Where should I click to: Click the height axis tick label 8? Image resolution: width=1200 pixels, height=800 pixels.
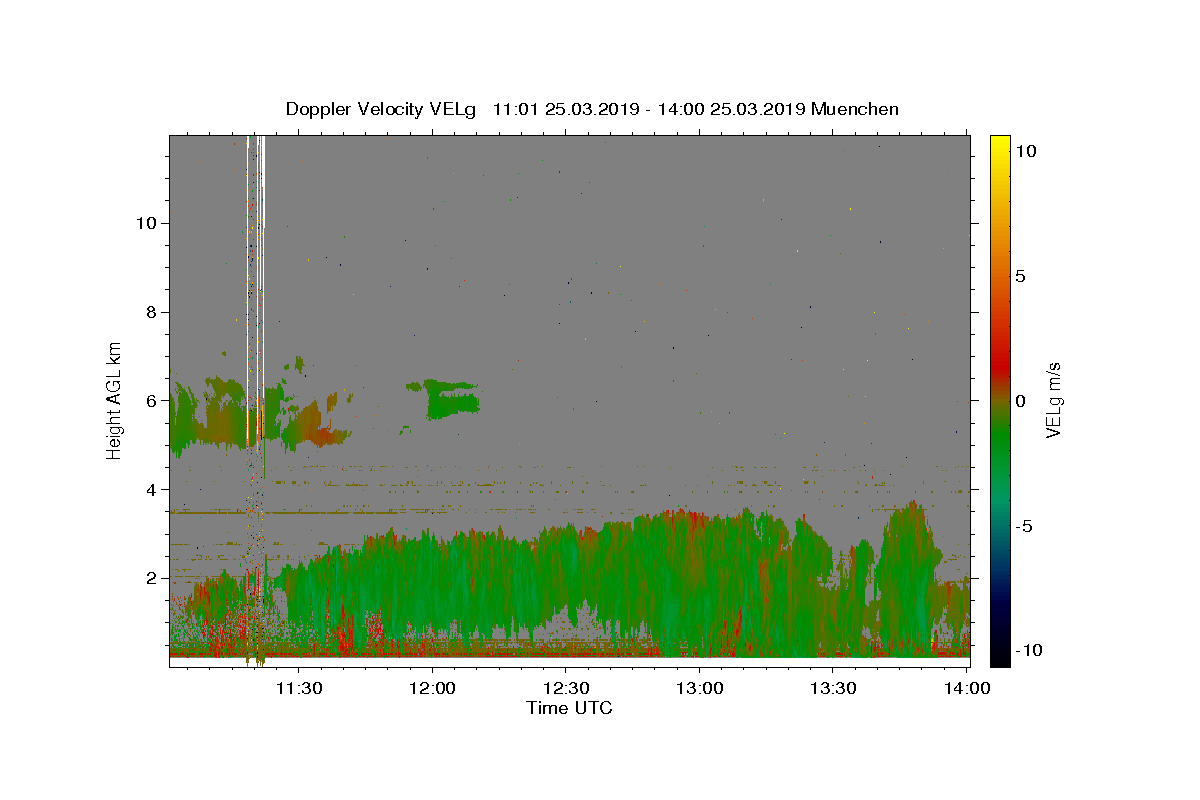point(150,312)
